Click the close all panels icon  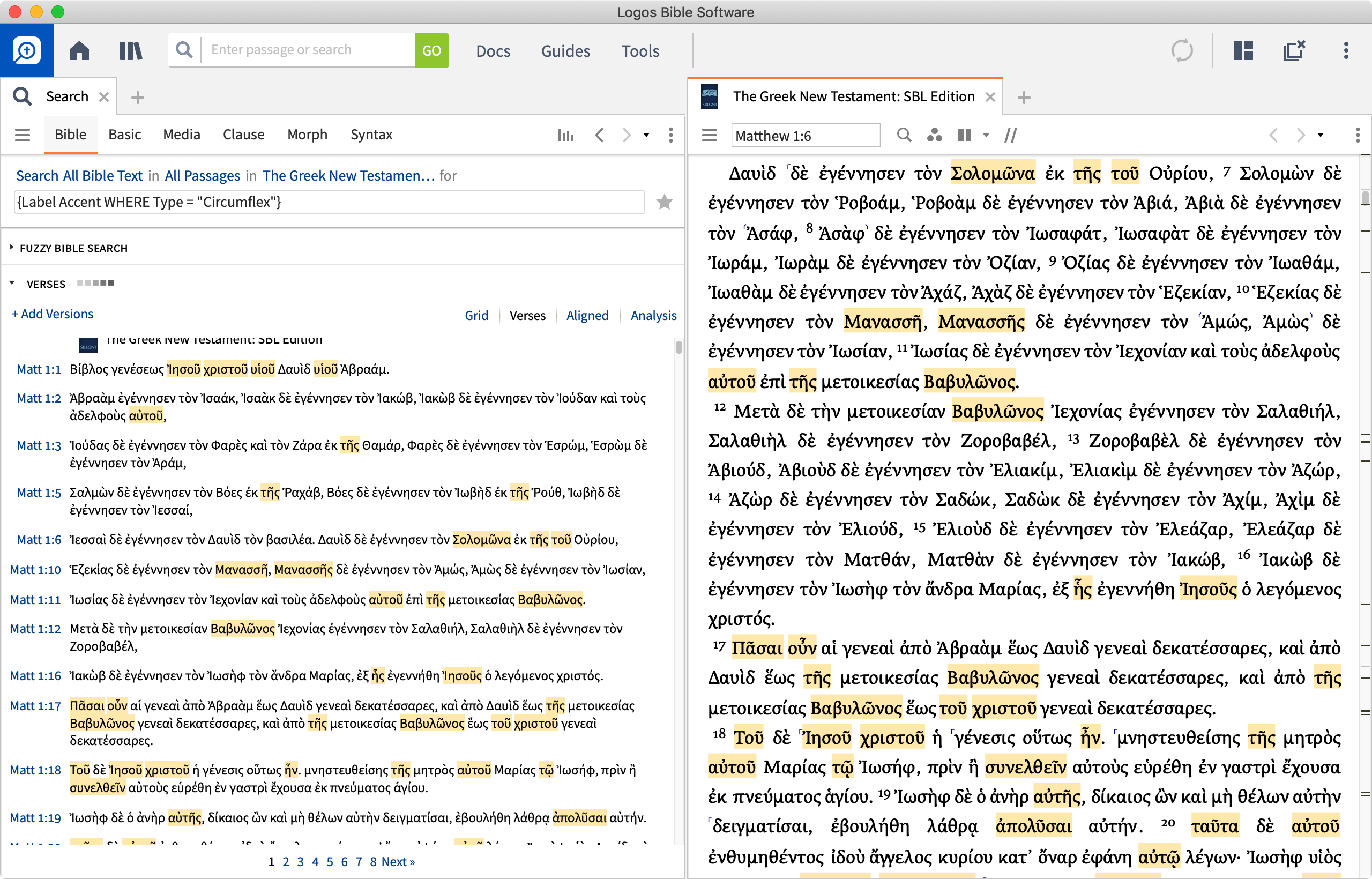coord(1294,51)
